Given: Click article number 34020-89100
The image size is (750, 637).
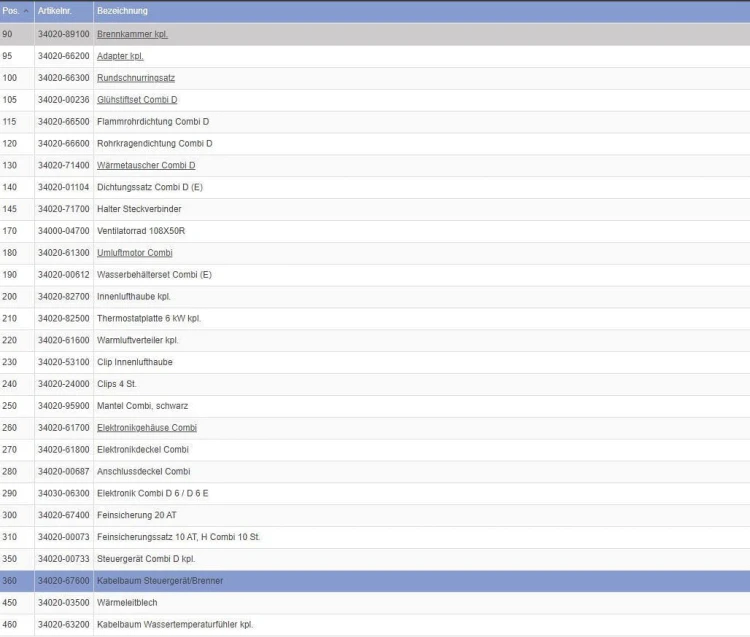Looking at the screenshot, I should 64,34.
